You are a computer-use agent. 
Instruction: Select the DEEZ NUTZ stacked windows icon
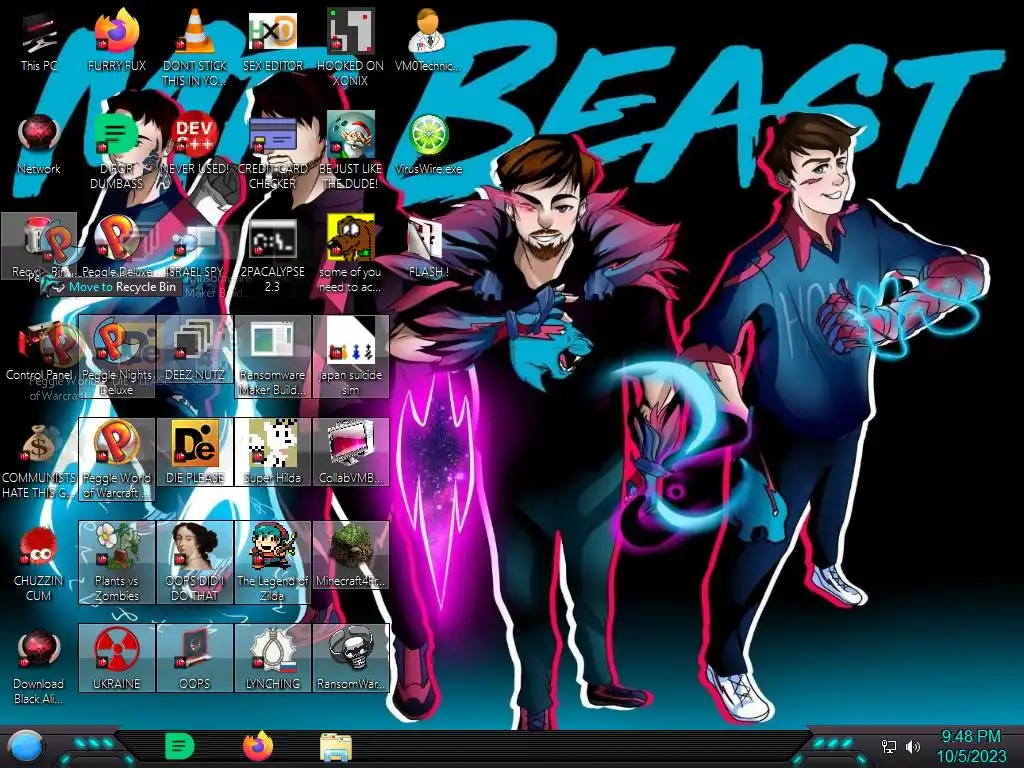(x=195, y=349)
